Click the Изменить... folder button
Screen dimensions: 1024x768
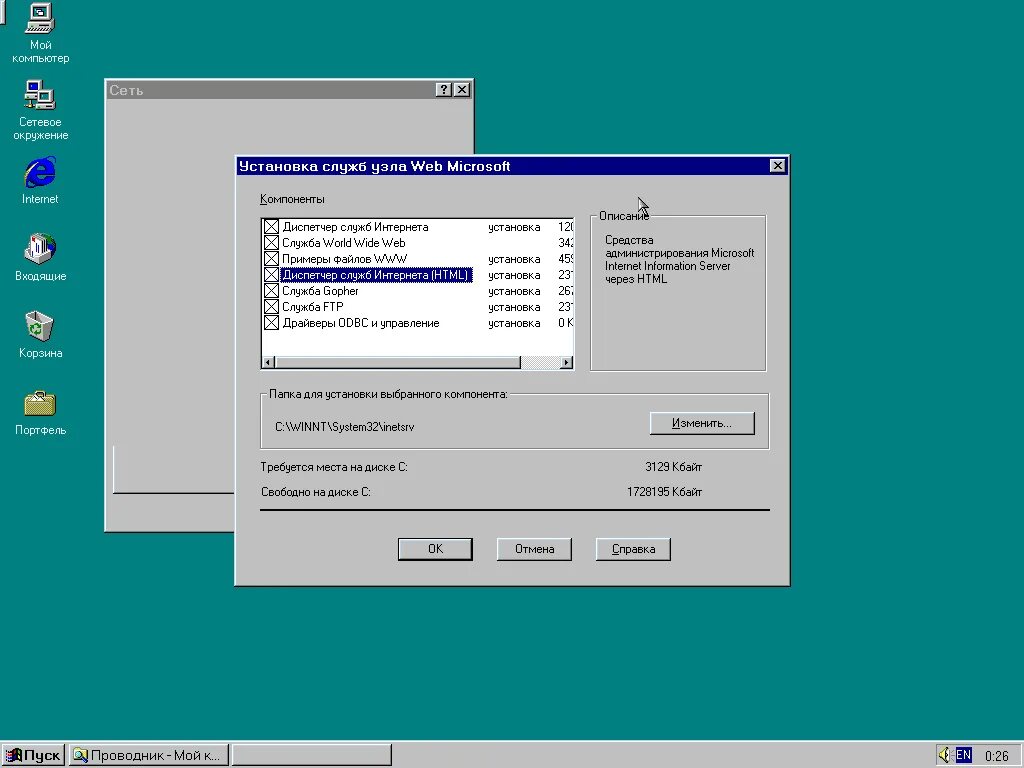702,423
